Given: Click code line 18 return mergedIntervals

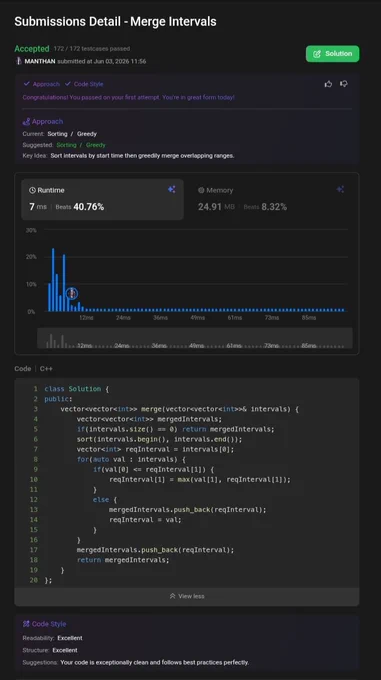Looking at the screenshot, I should pyautogui.click(x=123, y=560).
